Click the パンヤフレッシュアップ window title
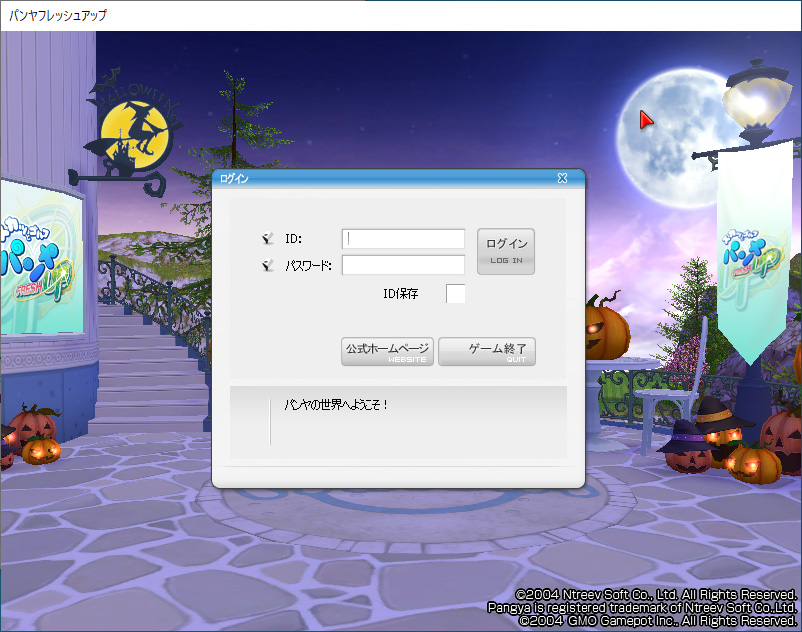This screenshot has height=632, width=802. tap(58, 15)
